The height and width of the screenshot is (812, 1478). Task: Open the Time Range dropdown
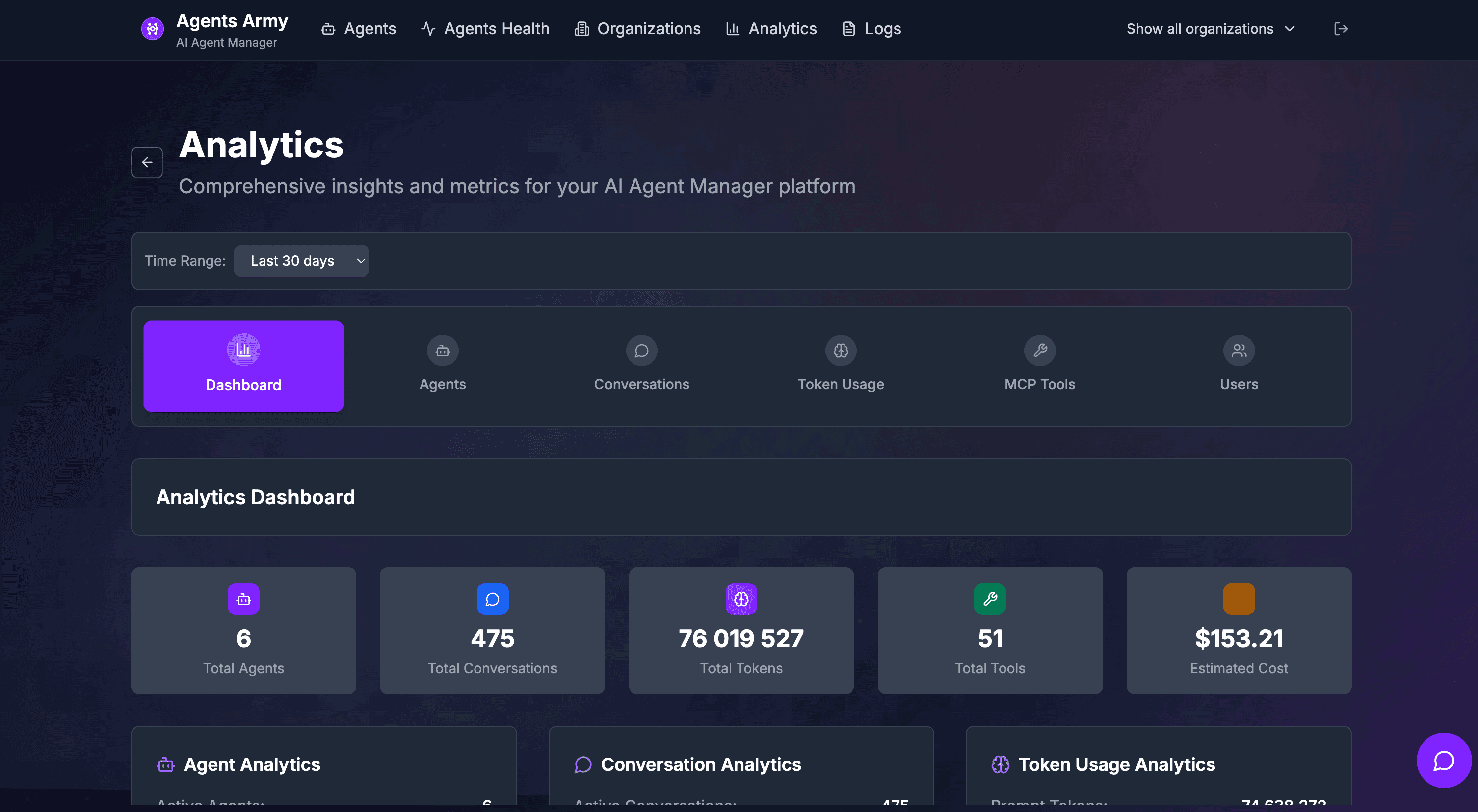pyautogui.click(x=301, y=261)
